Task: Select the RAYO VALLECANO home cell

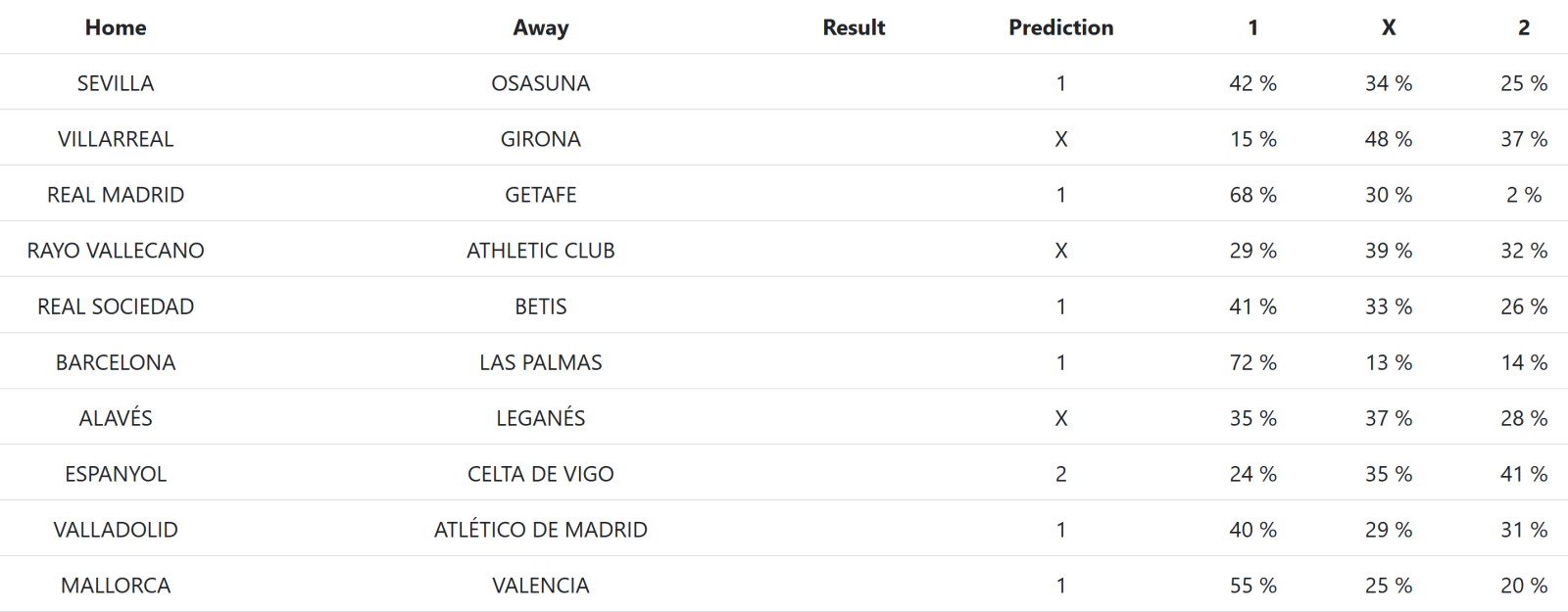Action: point(116,251)
